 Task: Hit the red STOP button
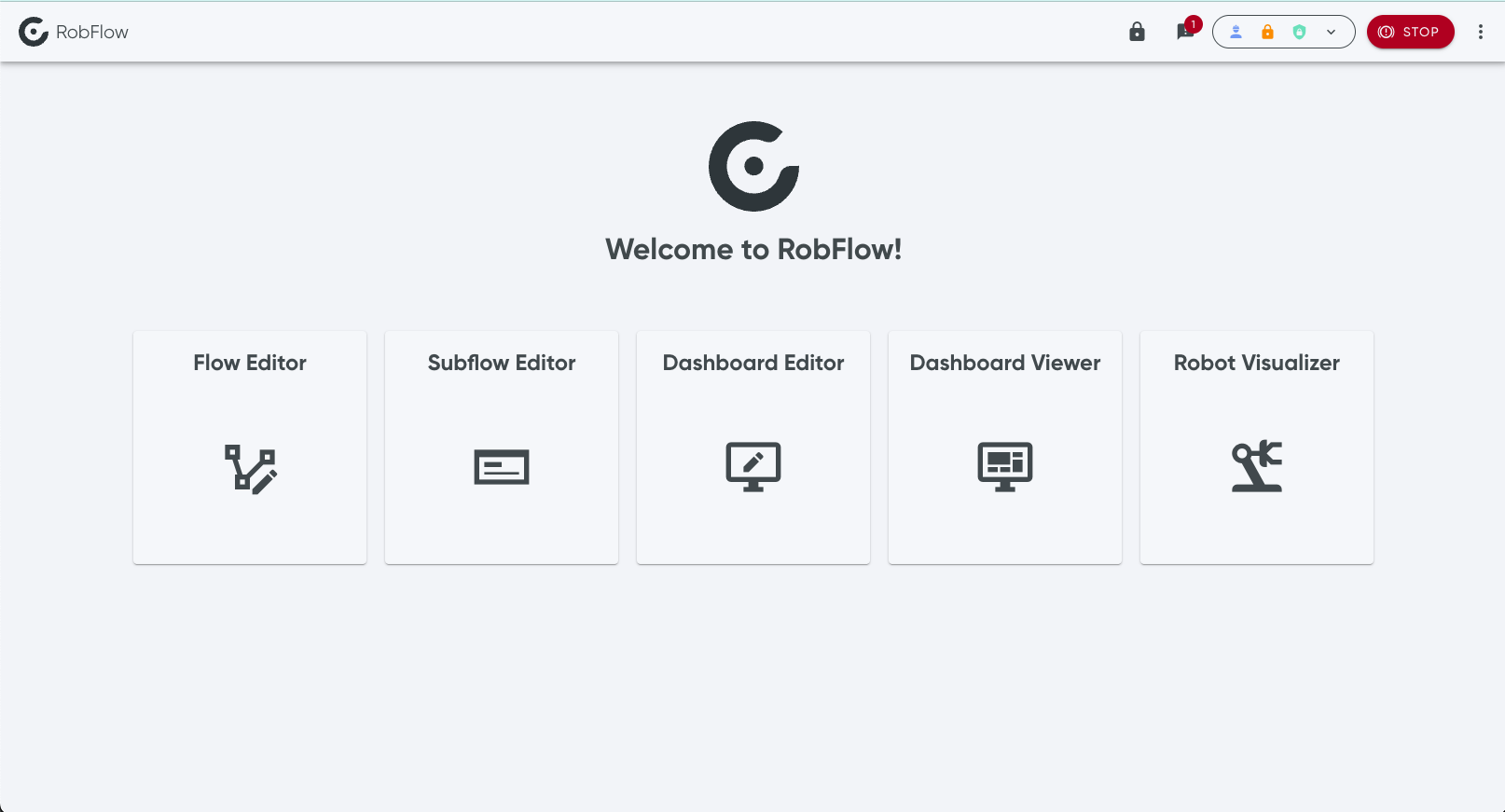coord(1410,32)
